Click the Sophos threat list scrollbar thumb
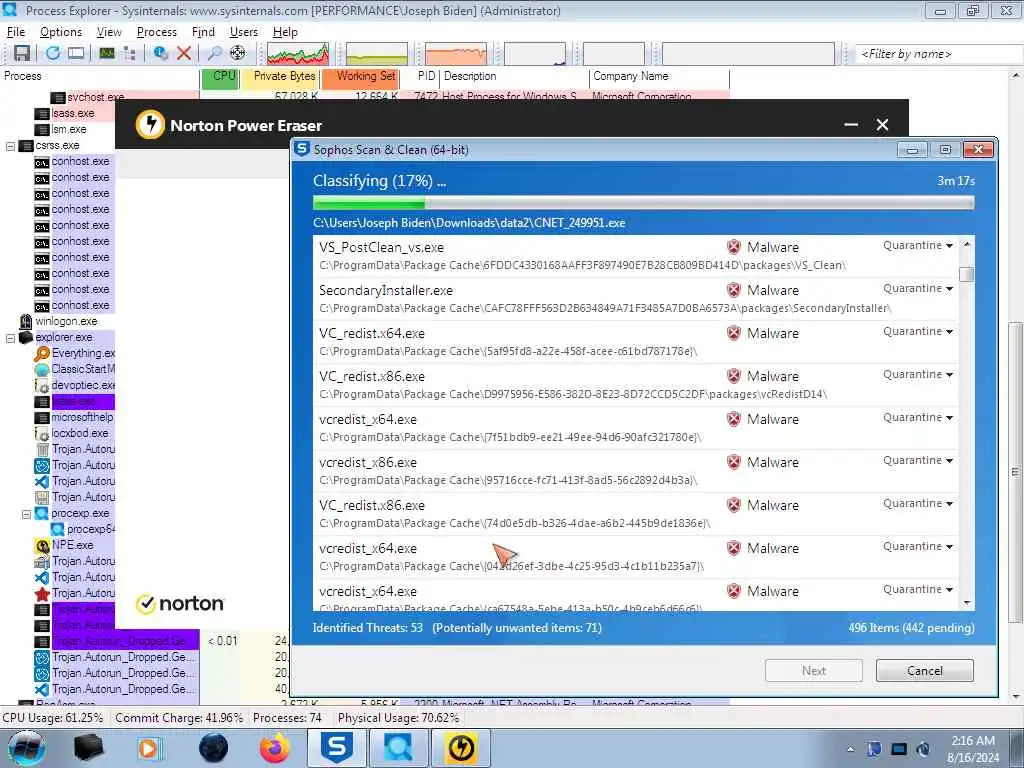 click(967, 274)
